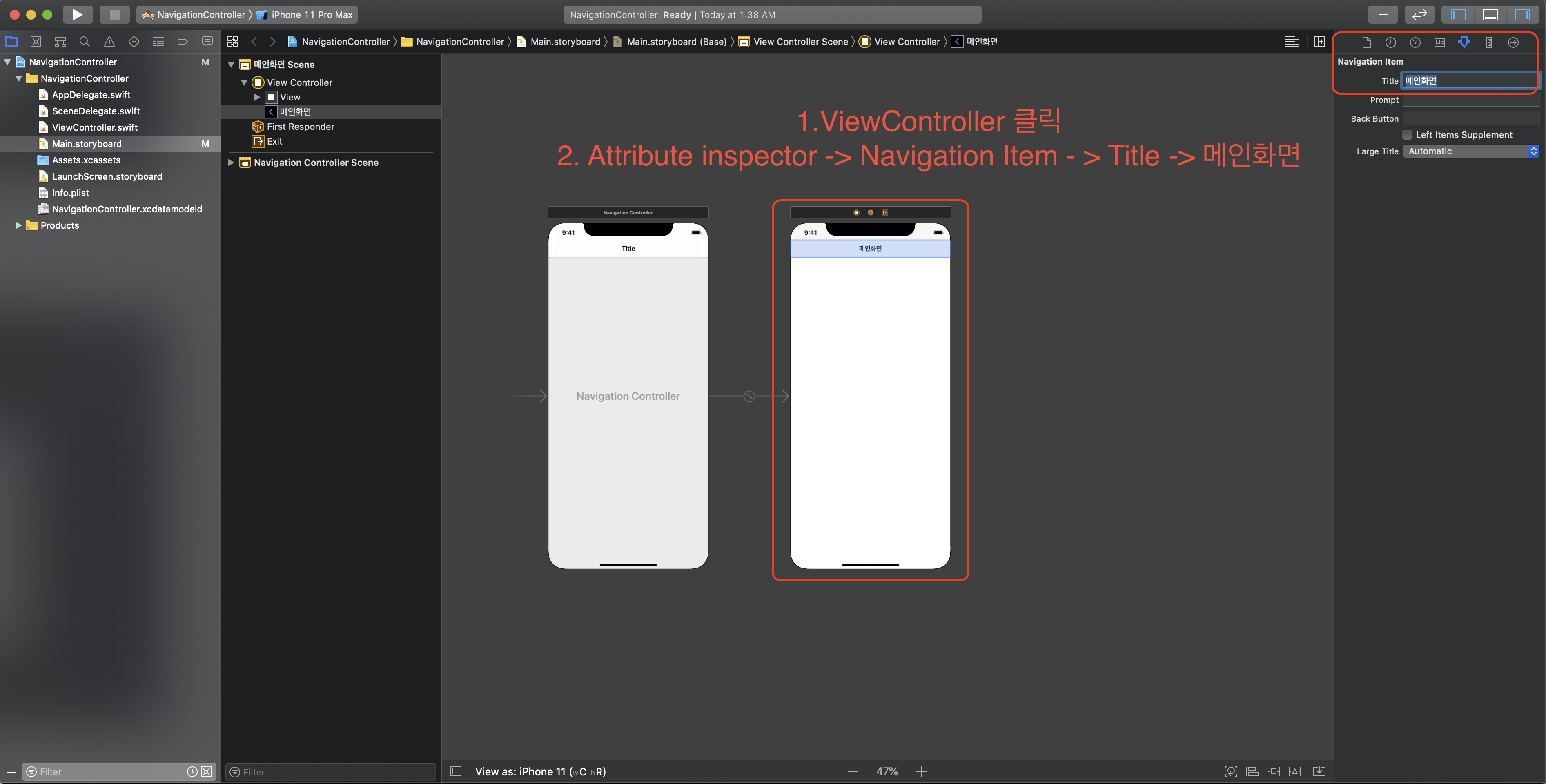The height and width of the screenshot is (784, 1546).
Task: Expand the Navigation Controller Scene
Action: point(231,162)
